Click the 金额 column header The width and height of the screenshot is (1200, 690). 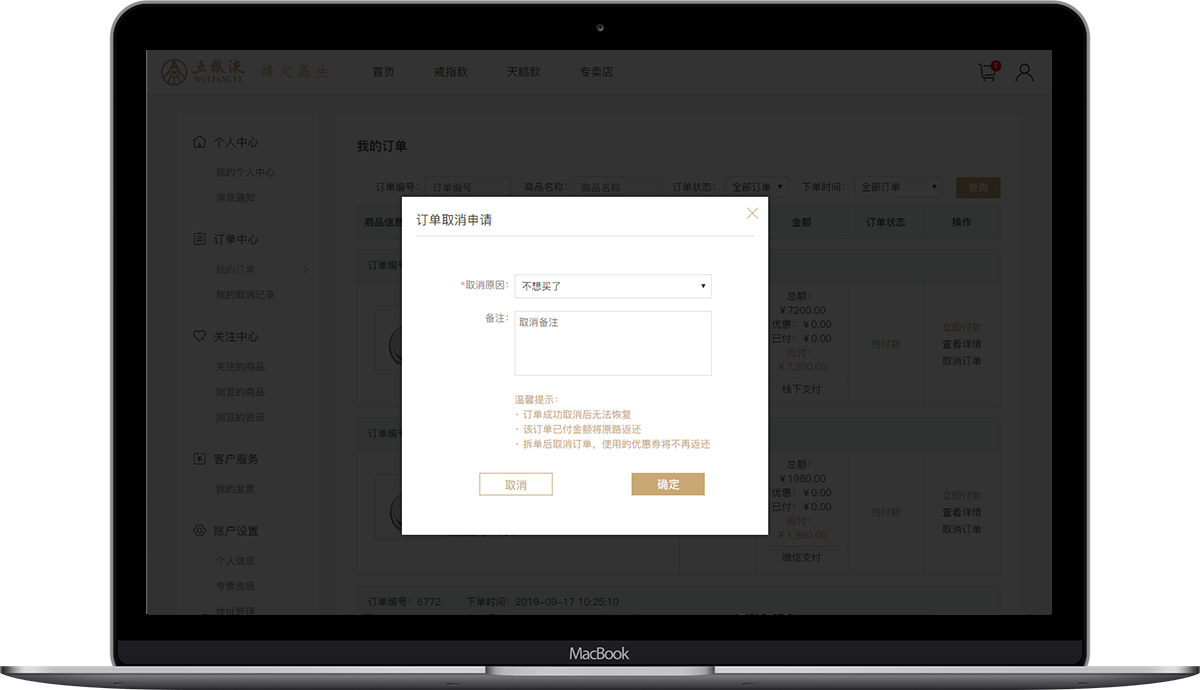801,222
